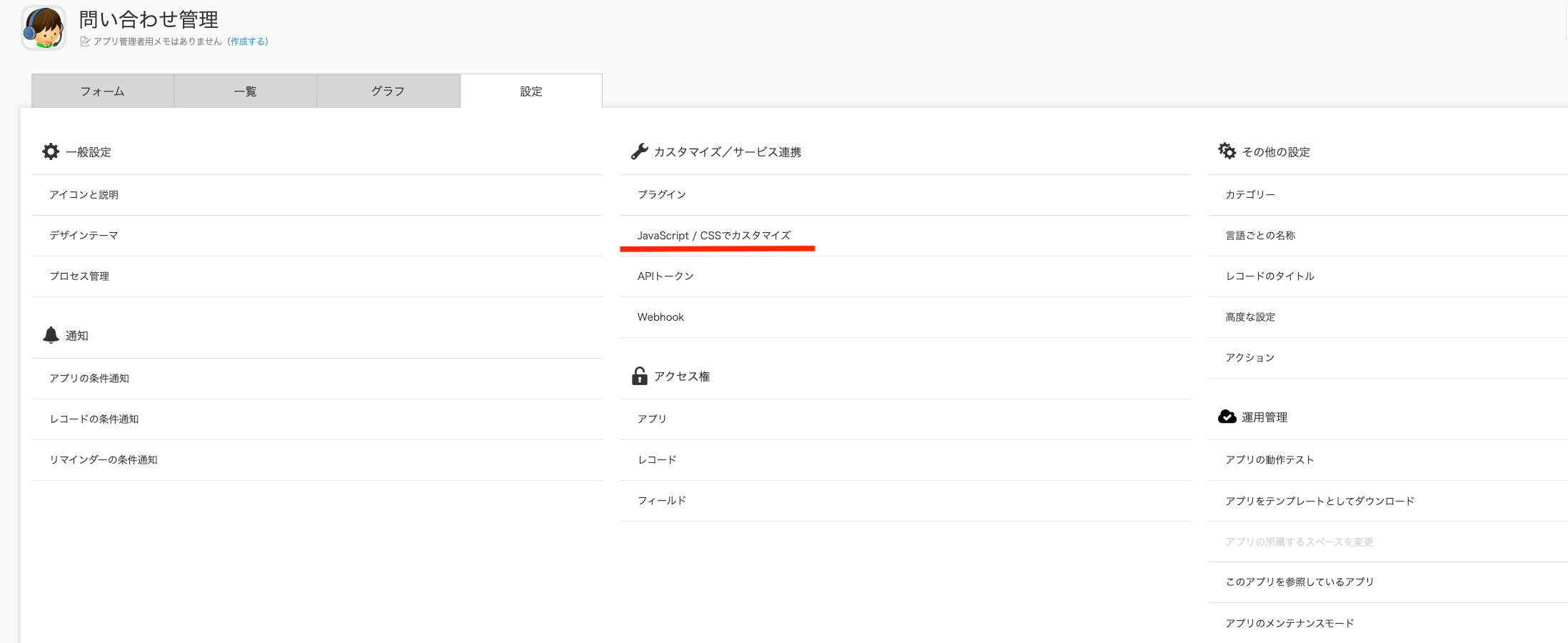1568x643 pixels.
Task: Click the bell icon beside 通知
Action: coord(51,335)
